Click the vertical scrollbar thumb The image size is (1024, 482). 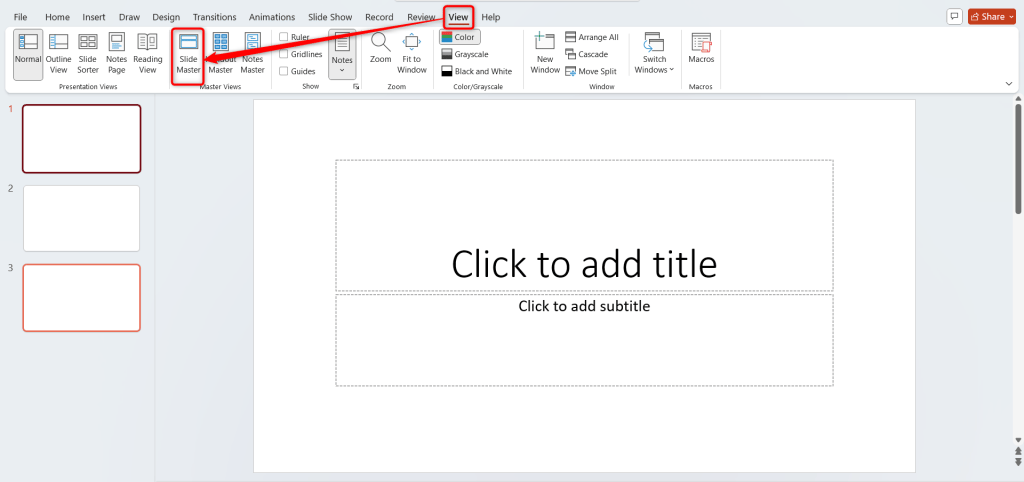[x=1018, y=157]
